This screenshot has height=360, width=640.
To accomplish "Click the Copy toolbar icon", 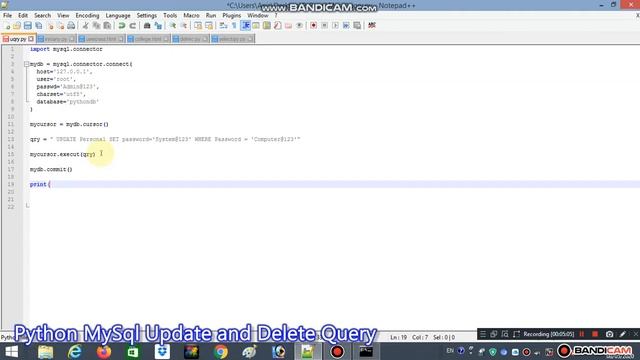I will 96,26.
